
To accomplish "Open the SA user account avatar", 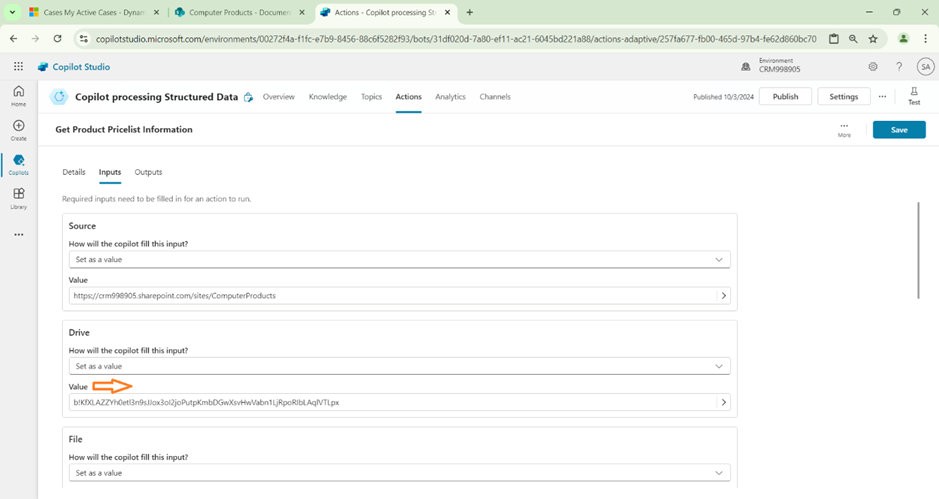I will [925, 67].
